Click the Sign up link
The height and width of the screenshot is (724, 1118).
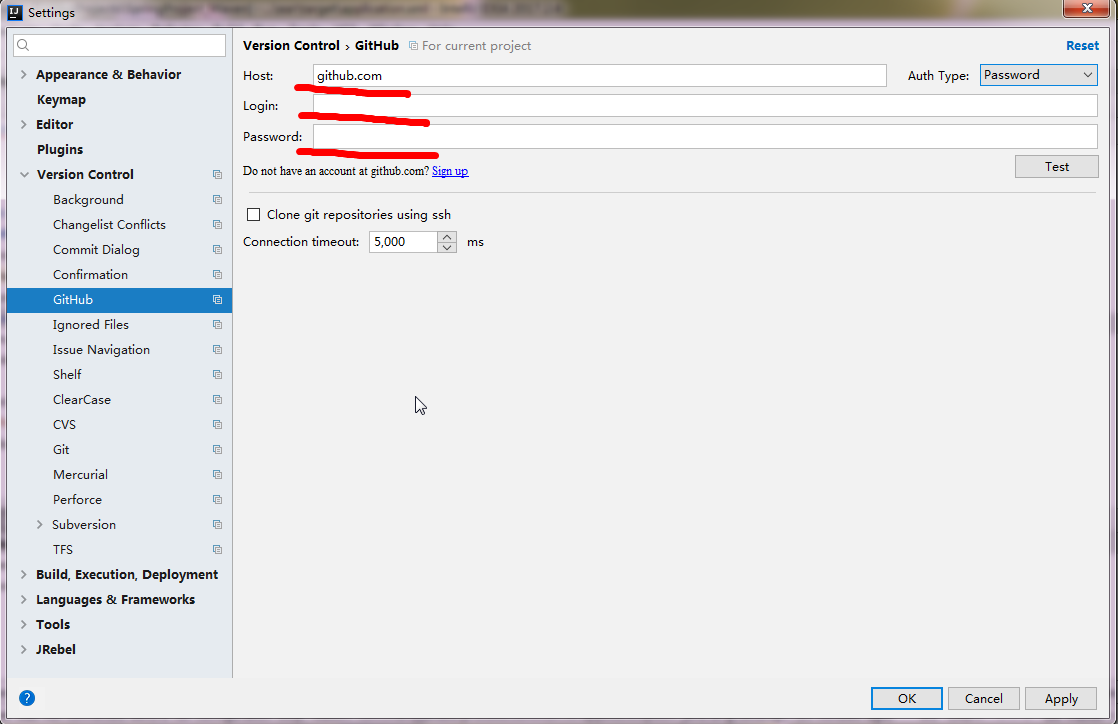coord(450,171)
